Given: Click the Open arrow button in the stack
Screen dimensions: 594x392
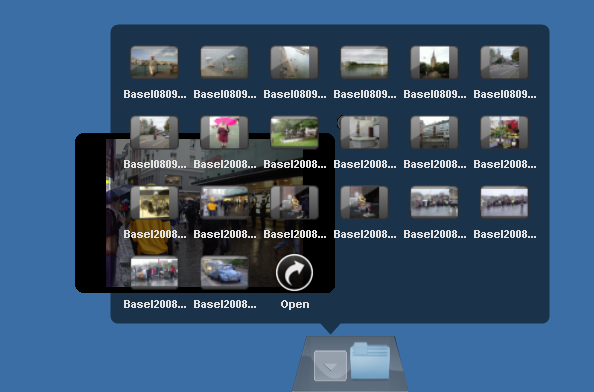Looking at the screenshot, I should click(x=294, y=273).
